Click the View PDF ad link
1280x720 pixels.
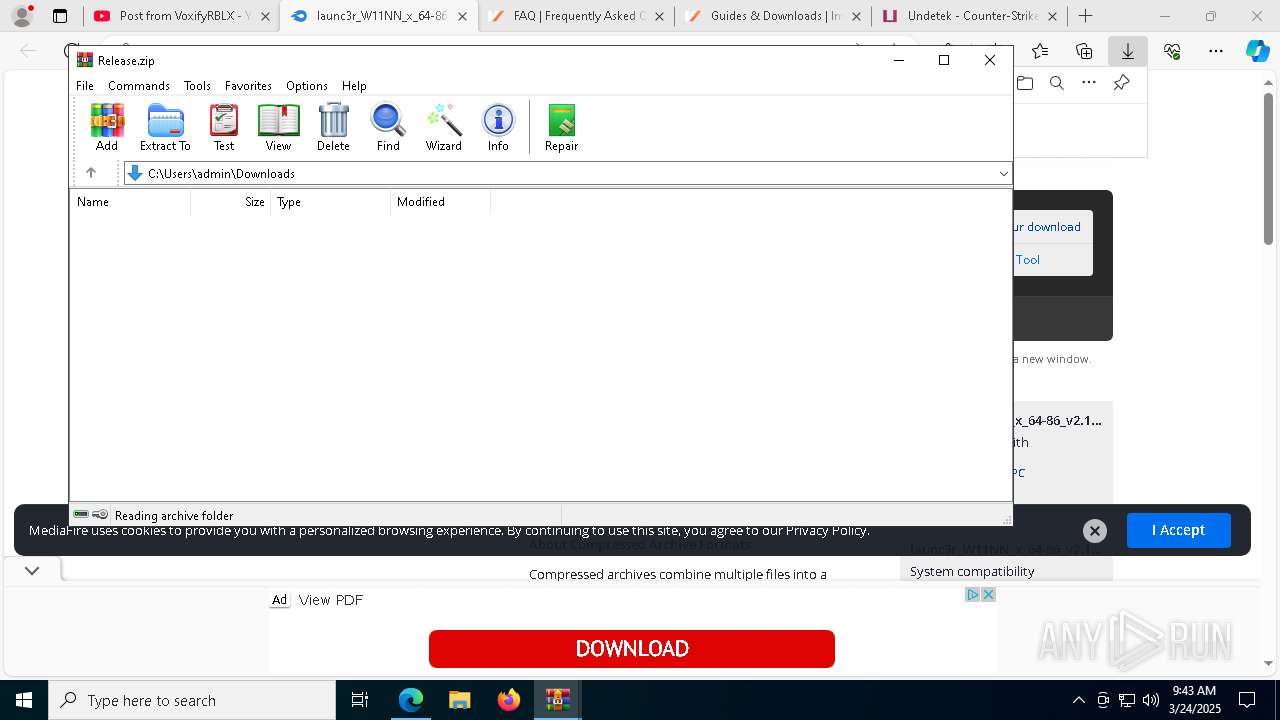pos(331,600)
